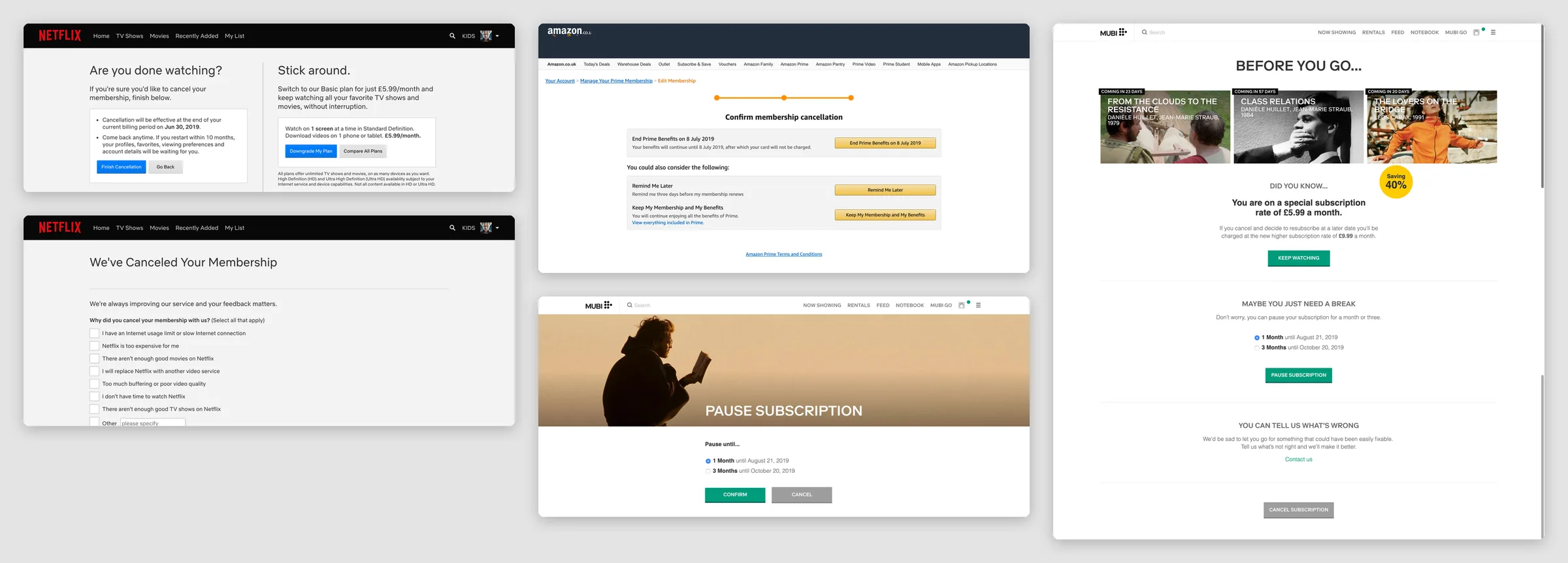Check 'There aren't enough good movies on Netflix'
This screenshot has width=1568, height=563.
click(95, 359)
